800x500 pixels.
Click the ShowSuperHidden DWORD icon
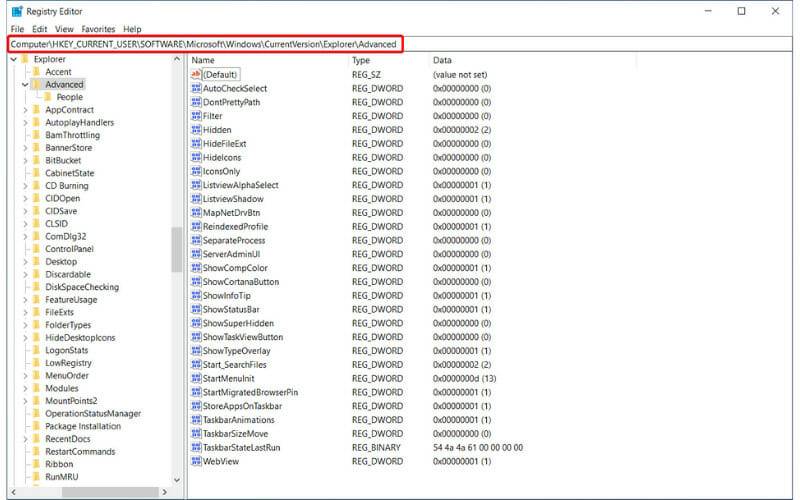(x=196, y=323)
